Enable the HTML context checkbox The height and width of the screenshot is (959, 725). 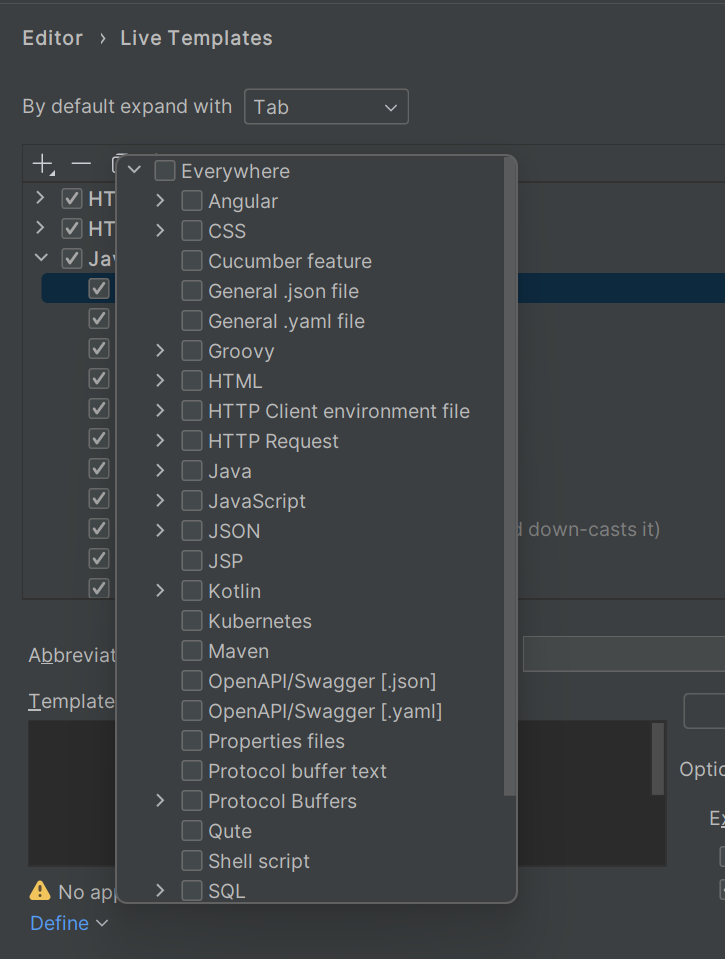coord(192,380)
